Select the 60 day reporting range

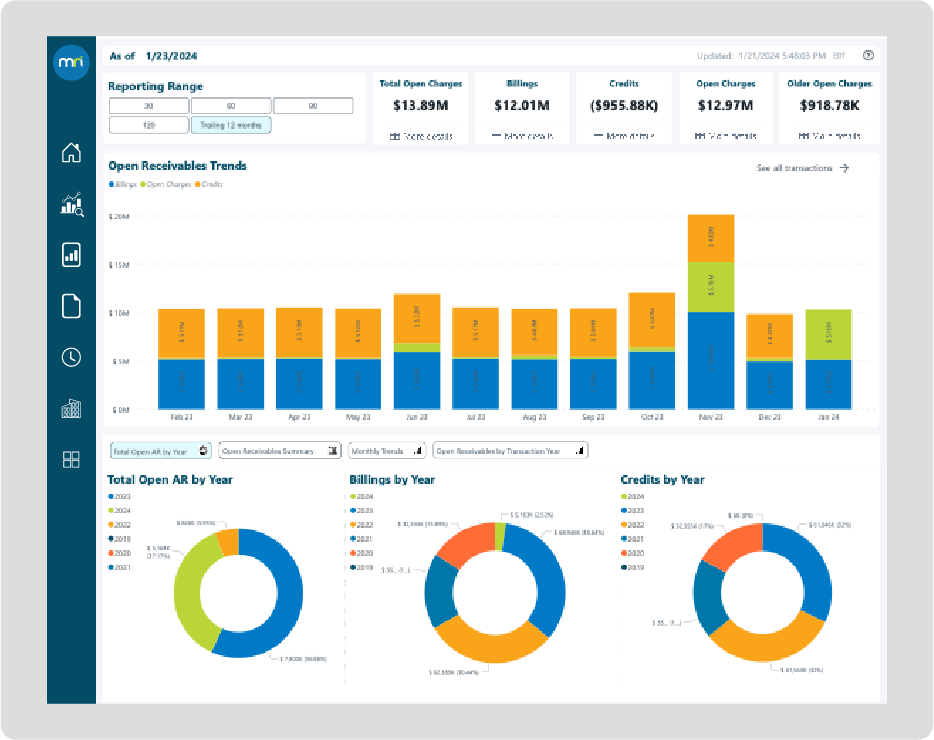[x=230, y=106]
